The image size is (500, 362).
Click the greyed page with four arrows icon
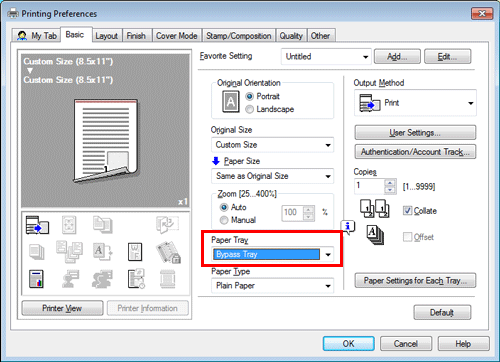[x=69, y=225]
